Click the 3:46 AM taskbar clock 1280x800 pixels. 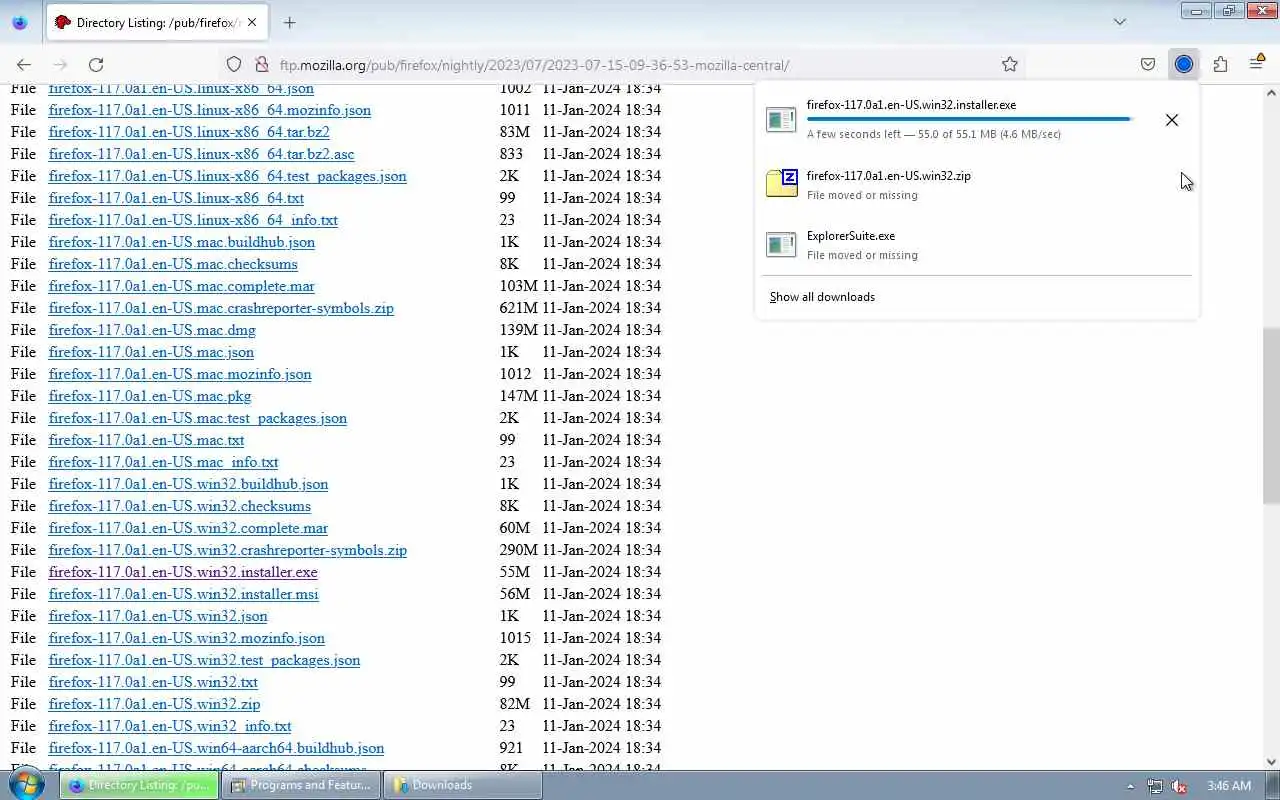pyautogui.click(x=1229, y=786)
